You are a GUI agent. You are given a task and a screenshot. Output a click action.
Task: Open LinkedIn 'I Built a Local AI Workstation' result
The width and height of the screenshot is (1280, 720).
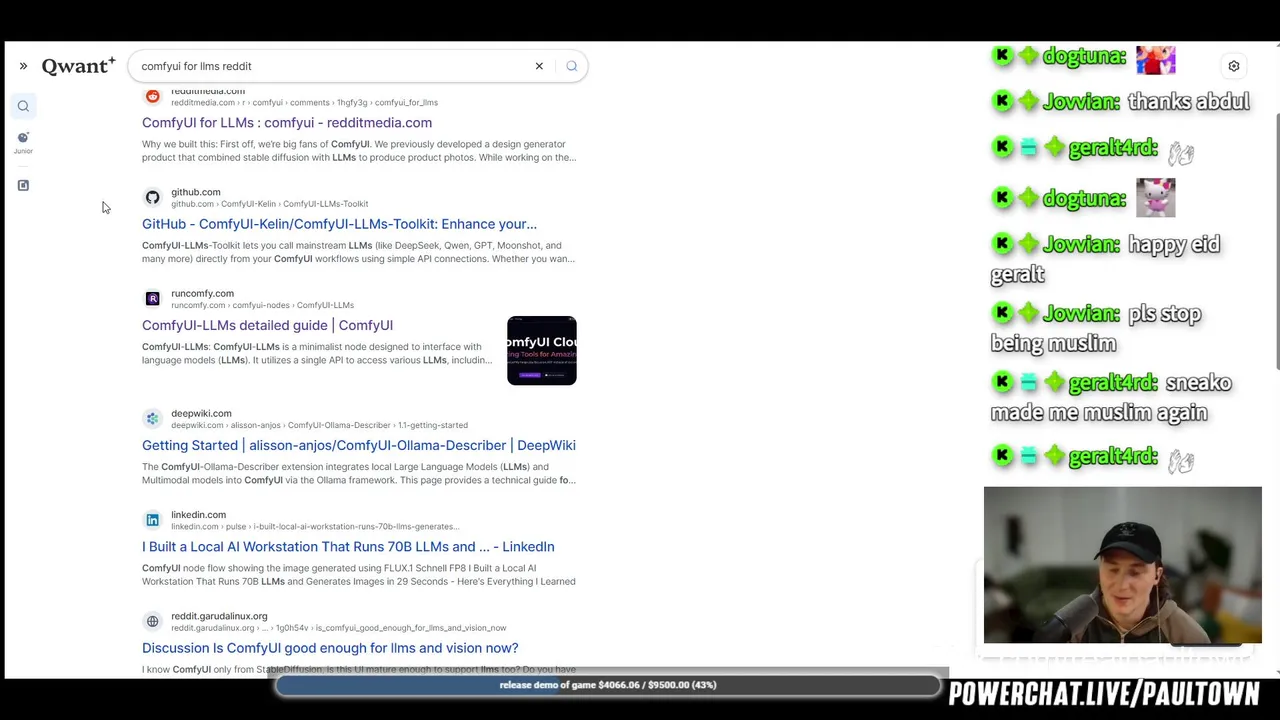[348, 547]
